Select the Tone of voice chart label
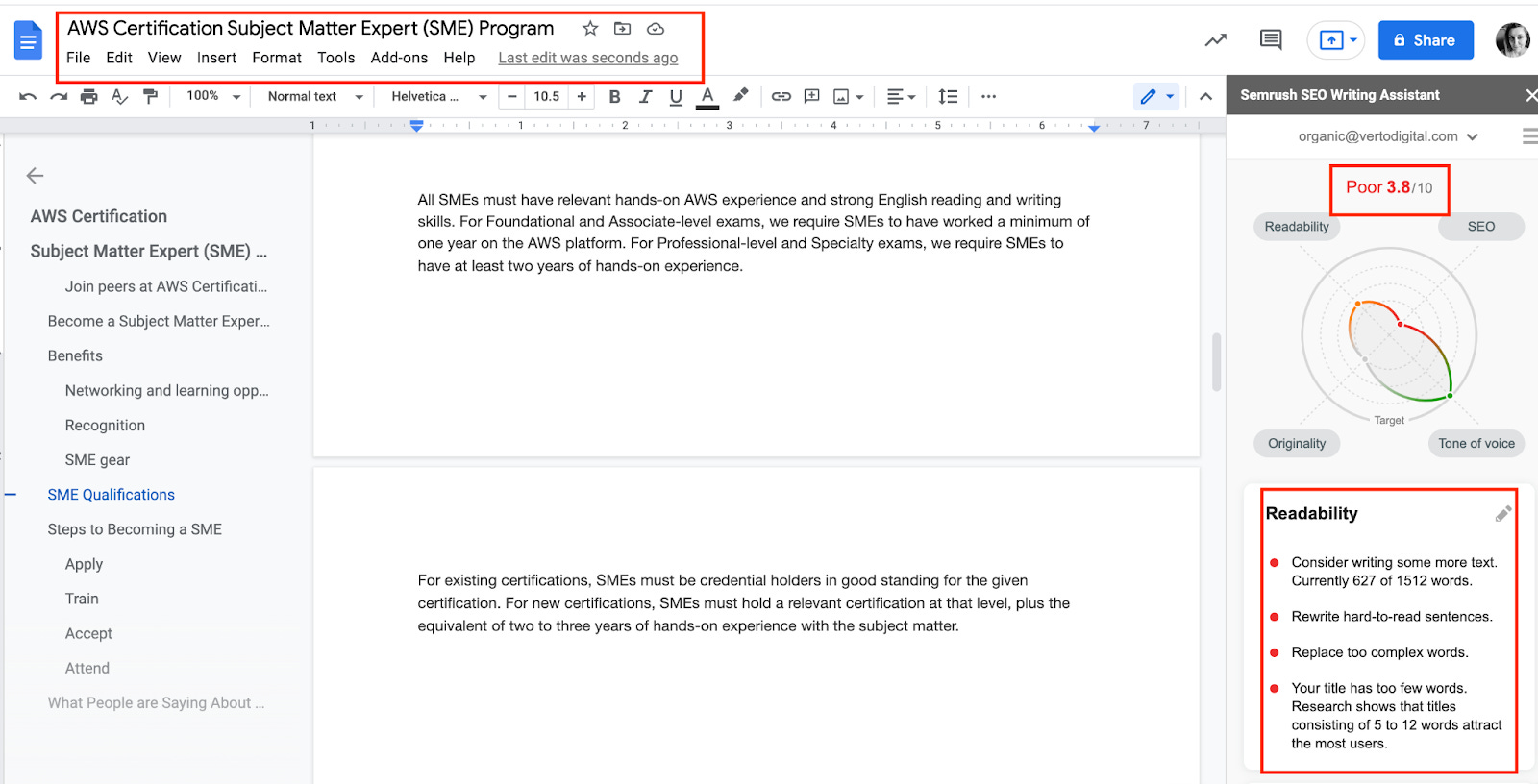1538x784 pixels. pyautogui.click(x=1476, y=443)
